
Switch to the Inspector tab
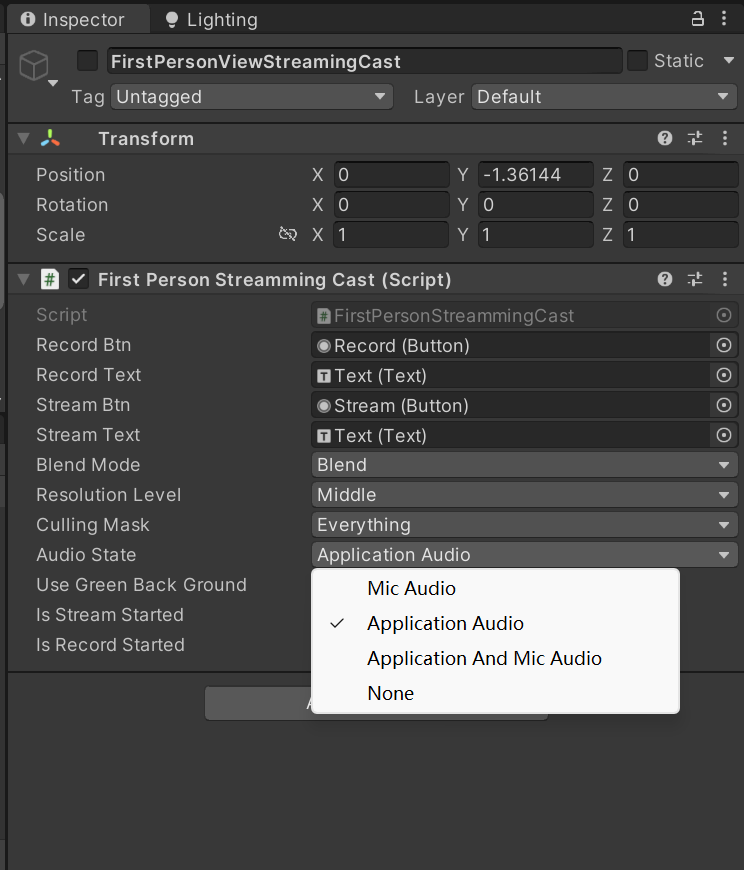point(78,20)
